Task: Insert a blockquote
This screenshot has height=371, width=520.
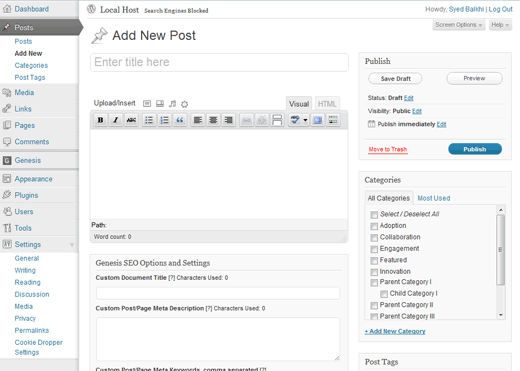Action: point(180,120)
